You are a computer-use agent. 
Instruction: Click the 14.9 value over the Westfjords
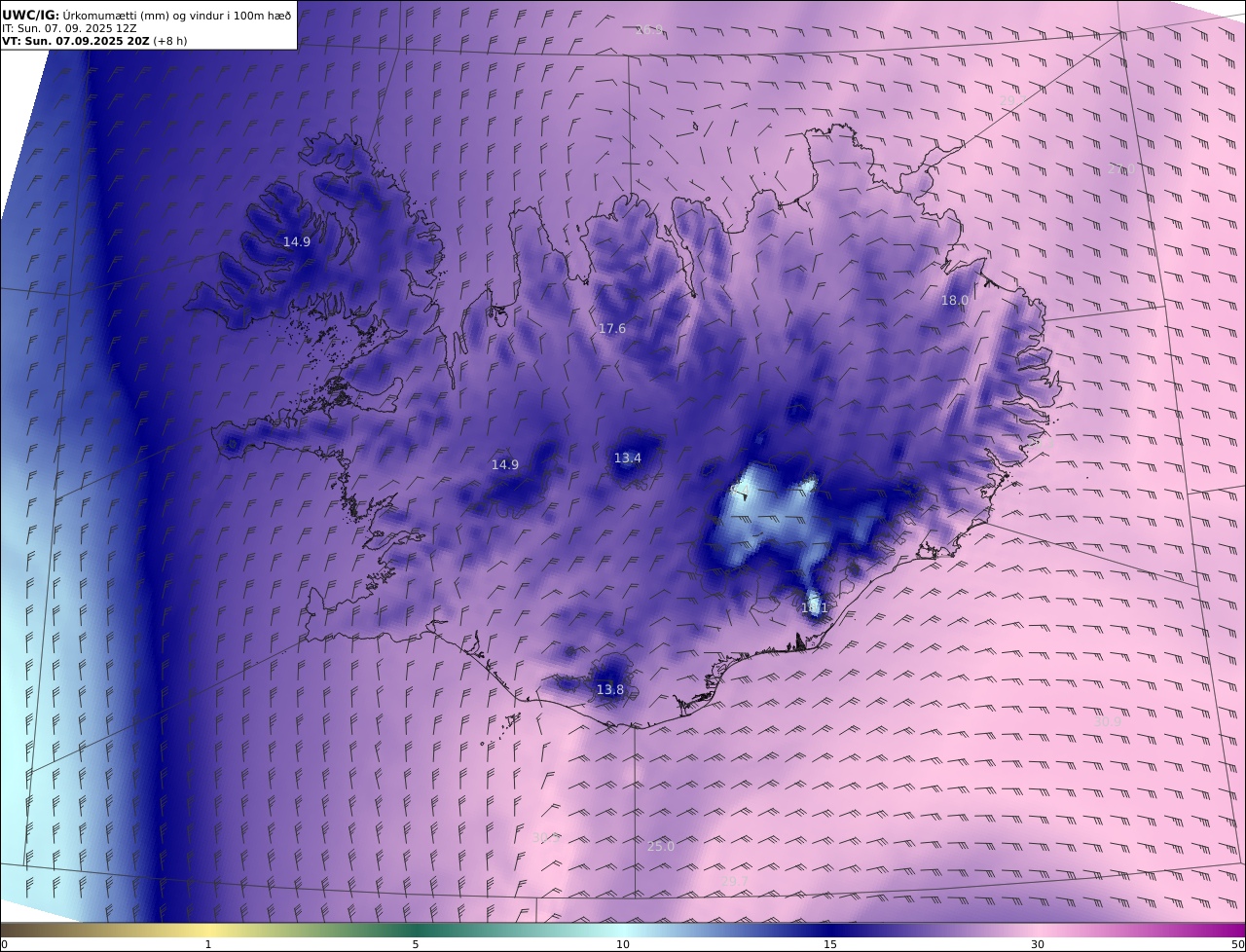coord(297,242)
